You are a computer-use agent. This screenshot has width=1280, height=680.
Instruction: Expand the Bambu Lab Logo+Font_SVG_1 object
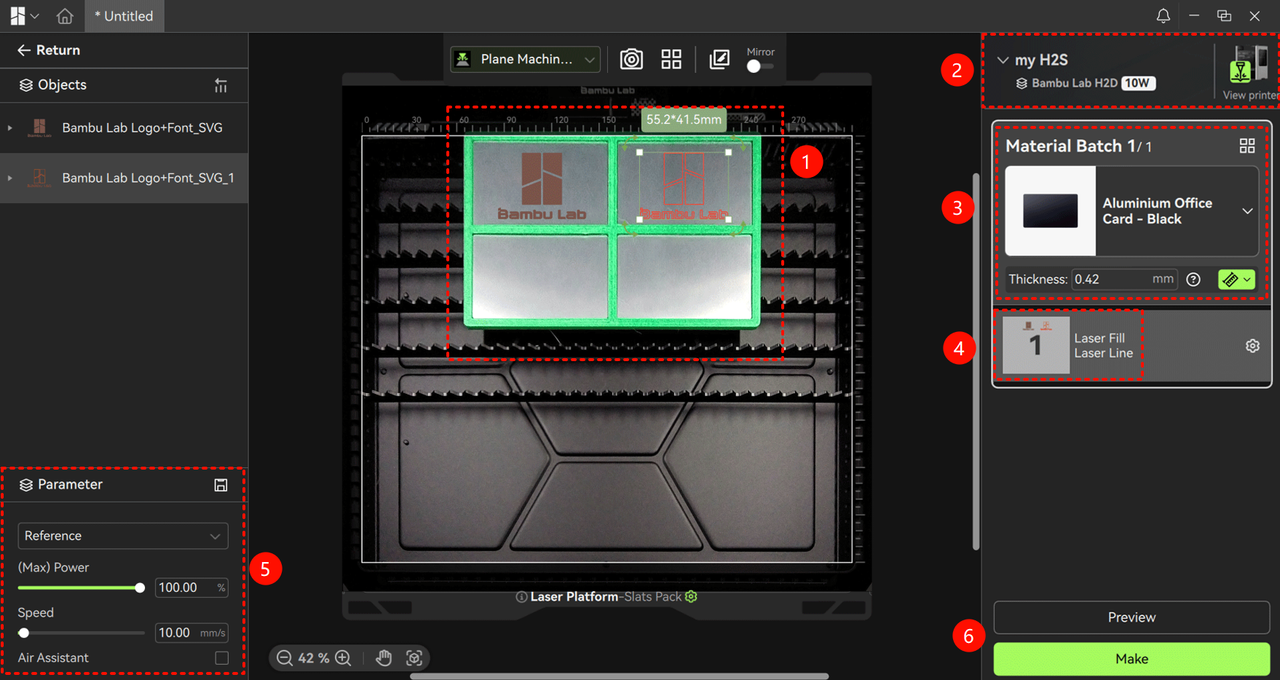tap(10, 178)
